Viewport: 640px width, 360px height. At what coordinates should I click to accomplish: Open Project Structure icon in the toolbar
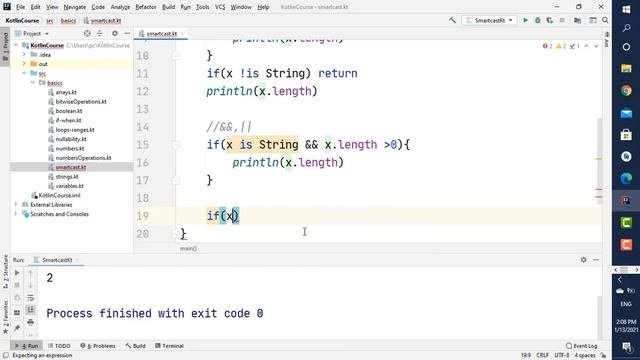(577, 20)
